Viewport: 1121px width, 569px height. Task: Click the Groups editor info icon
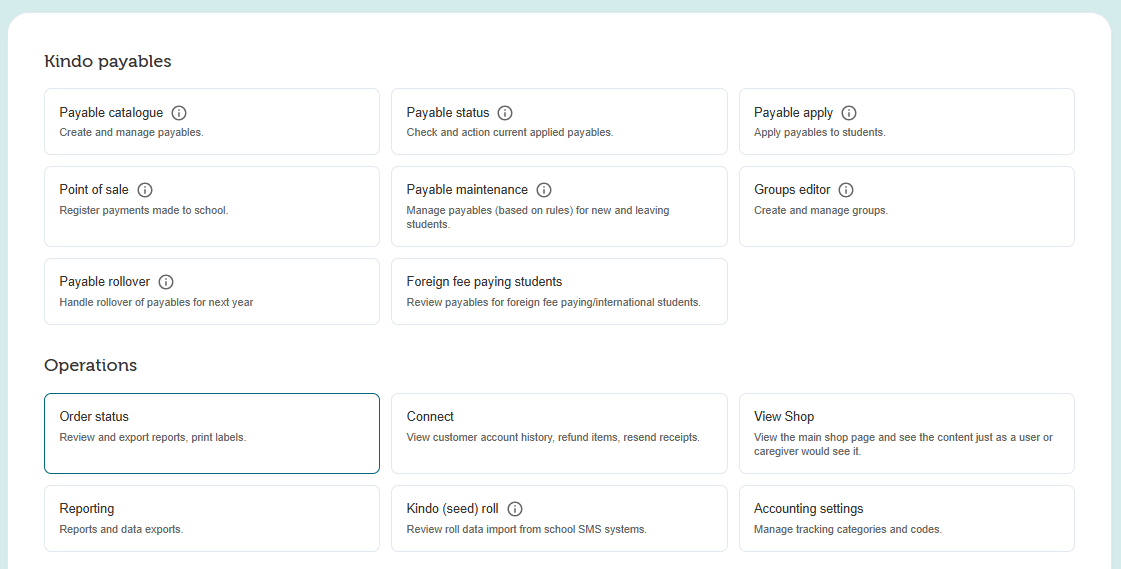[846, 190]
